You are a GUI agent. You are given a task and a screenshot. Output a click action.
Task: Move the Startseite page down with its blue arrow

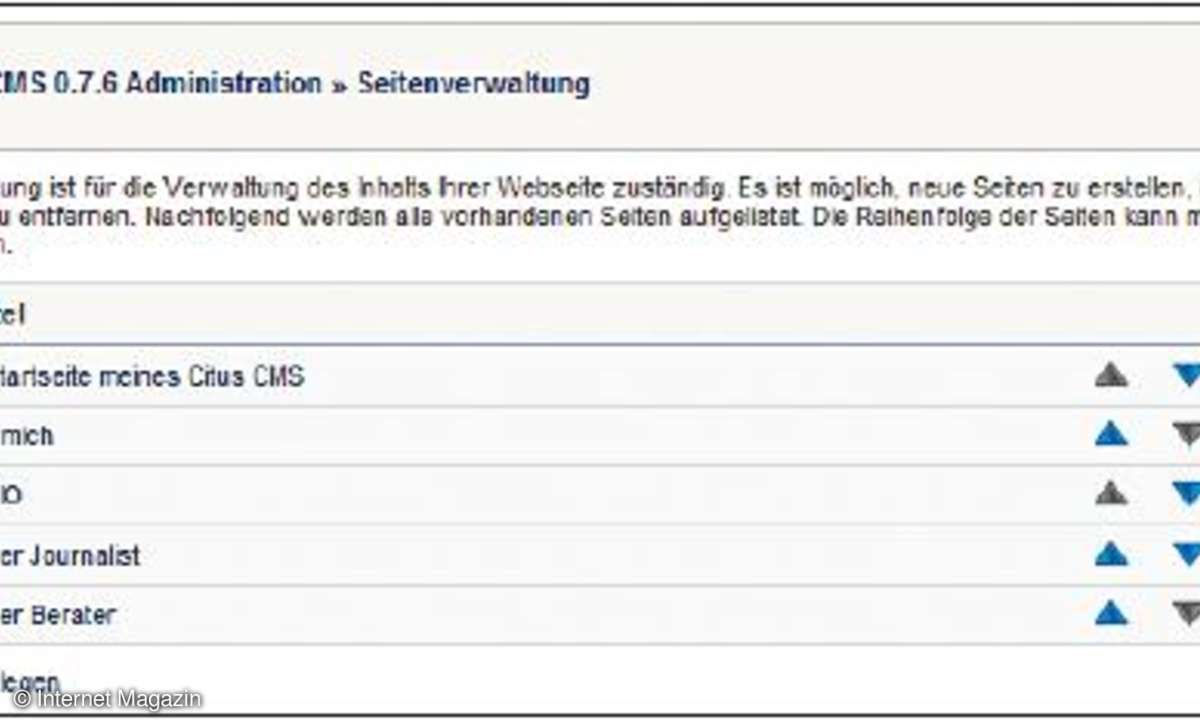coord(1186,376)
